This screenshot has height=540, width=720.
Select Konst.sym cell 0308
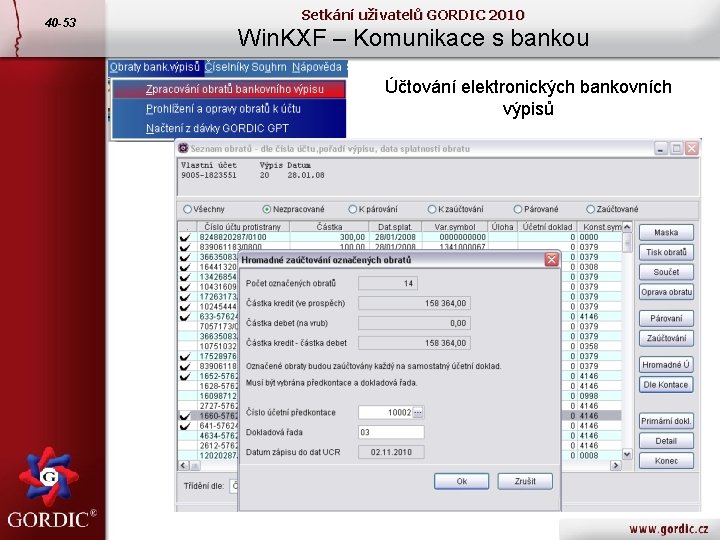tap(599, 267)
